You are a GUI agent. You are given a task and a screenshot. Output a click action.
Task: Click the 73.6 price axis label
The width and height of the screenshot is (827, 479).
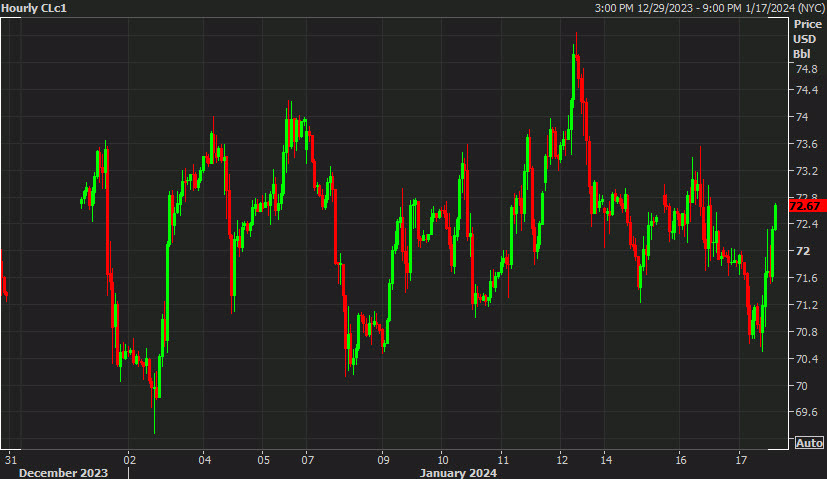[x=806, y=144]
